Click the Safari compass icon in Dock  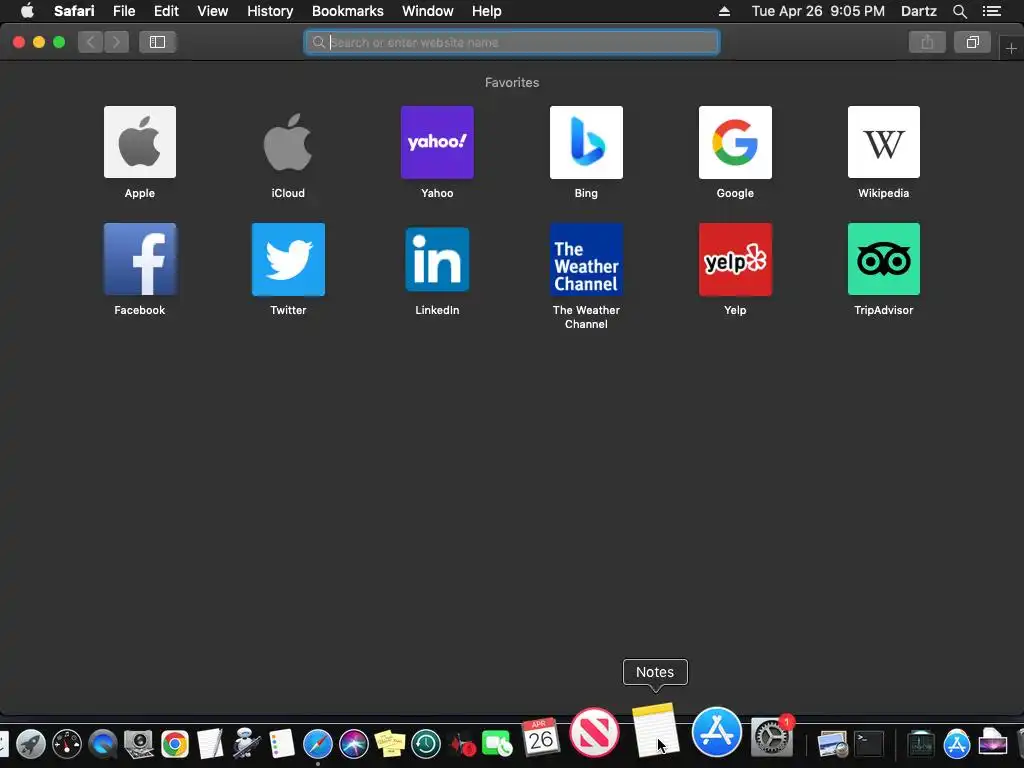pyautogui.click(x=318, y=743)
